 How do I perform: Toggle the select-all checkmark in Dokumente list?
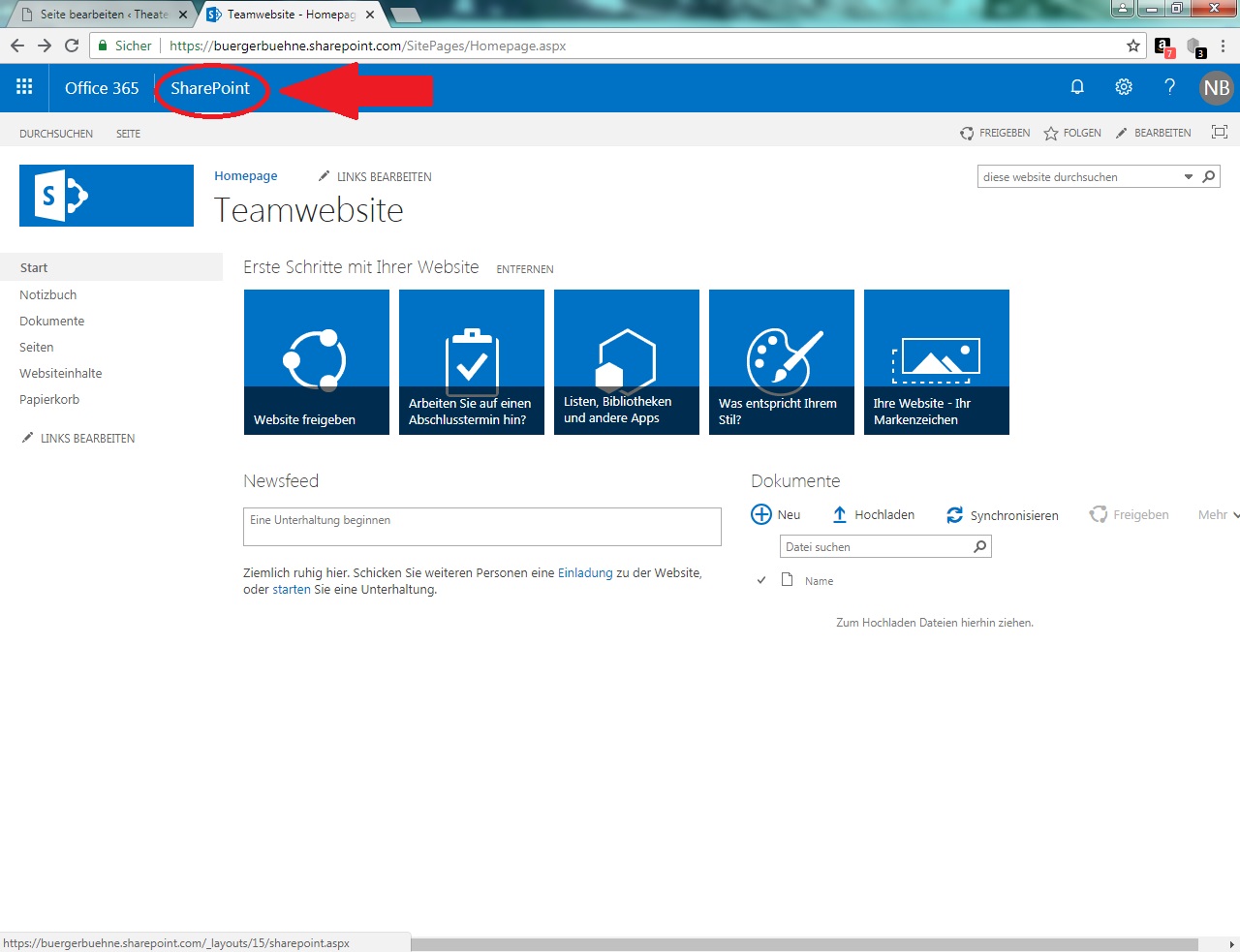[761, 580]
